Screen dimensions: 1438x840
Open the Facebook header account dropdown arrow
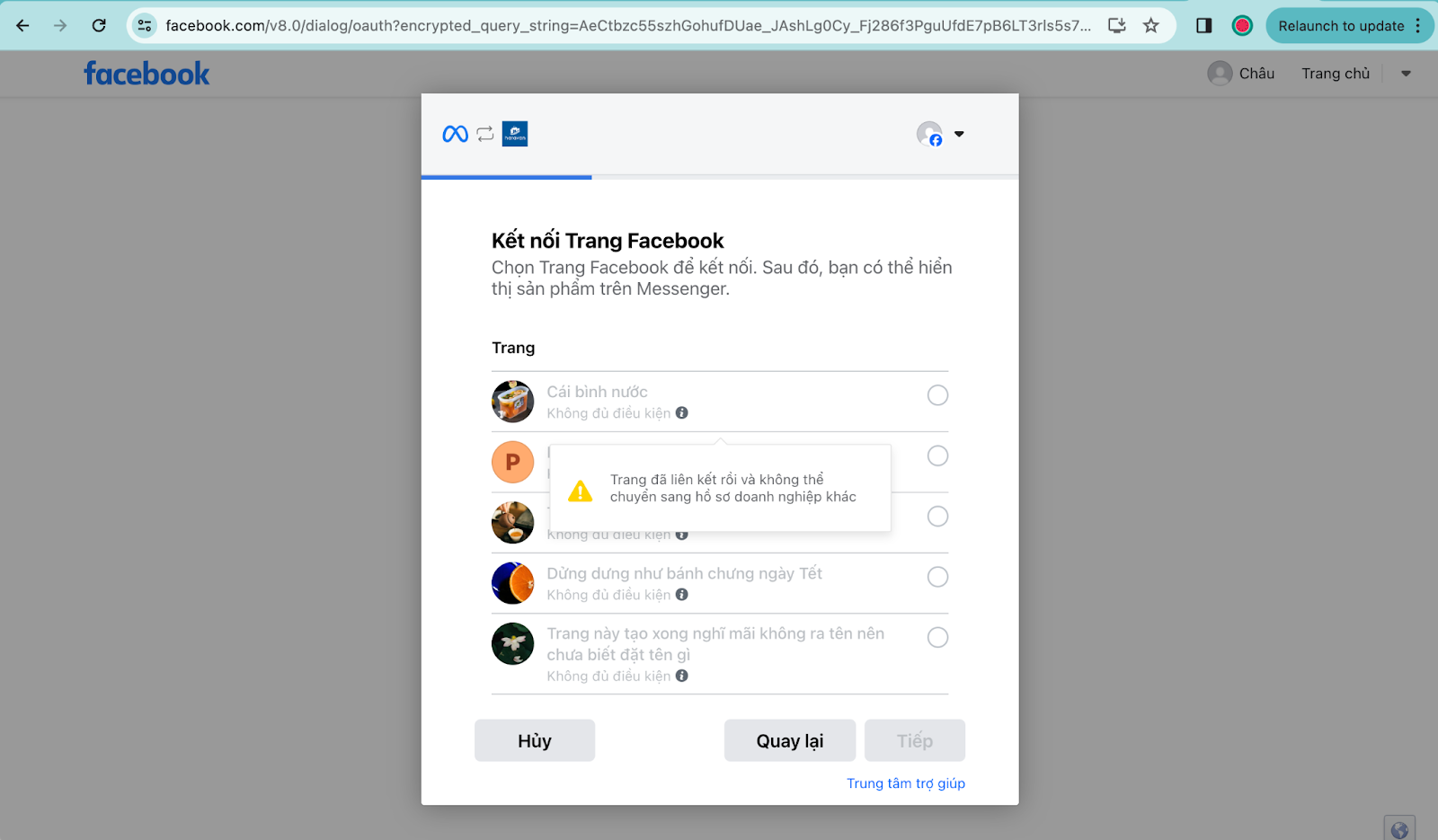click(x=1406, y=74)
